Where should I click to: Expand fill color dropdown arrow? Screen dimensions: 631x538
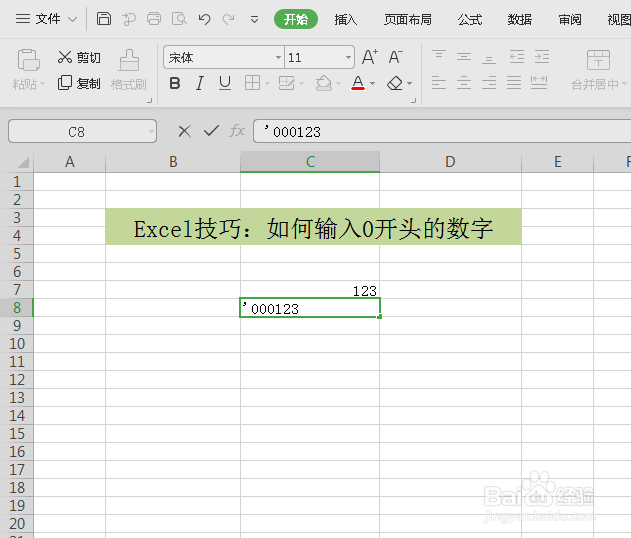coord(338,84)
